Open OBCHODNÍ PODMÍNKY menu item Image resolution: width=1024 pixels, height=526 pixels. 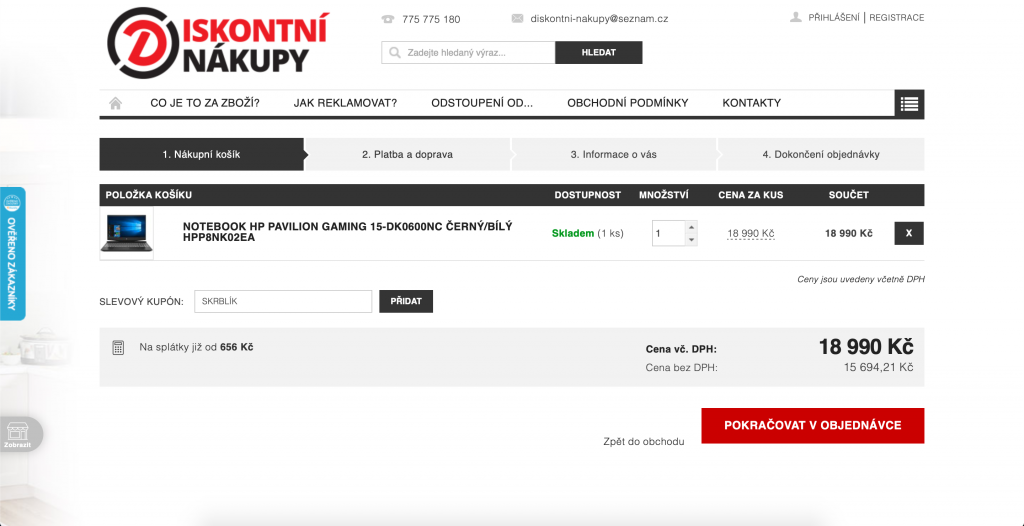click(628, 103)
